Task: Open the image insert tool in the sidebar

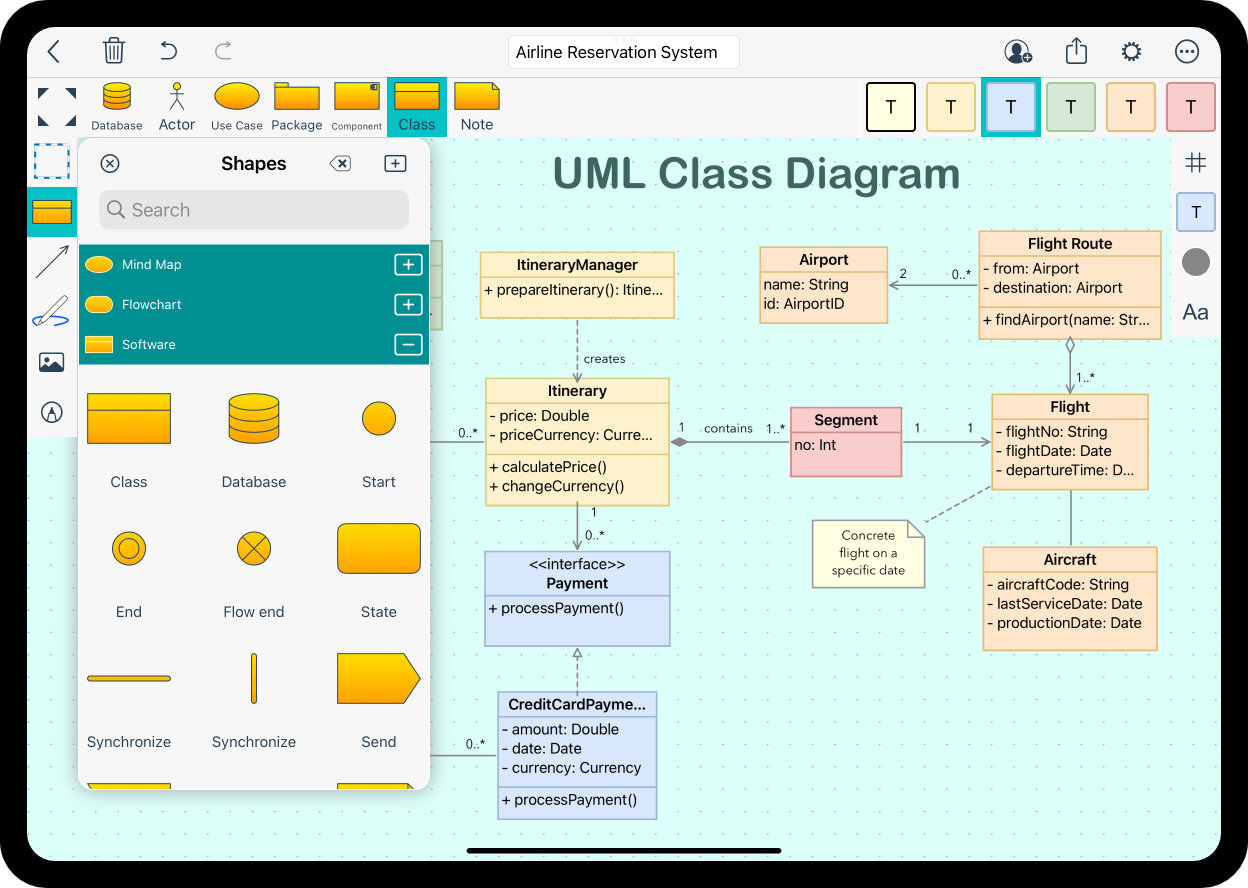Action: (x=52, y=362)
